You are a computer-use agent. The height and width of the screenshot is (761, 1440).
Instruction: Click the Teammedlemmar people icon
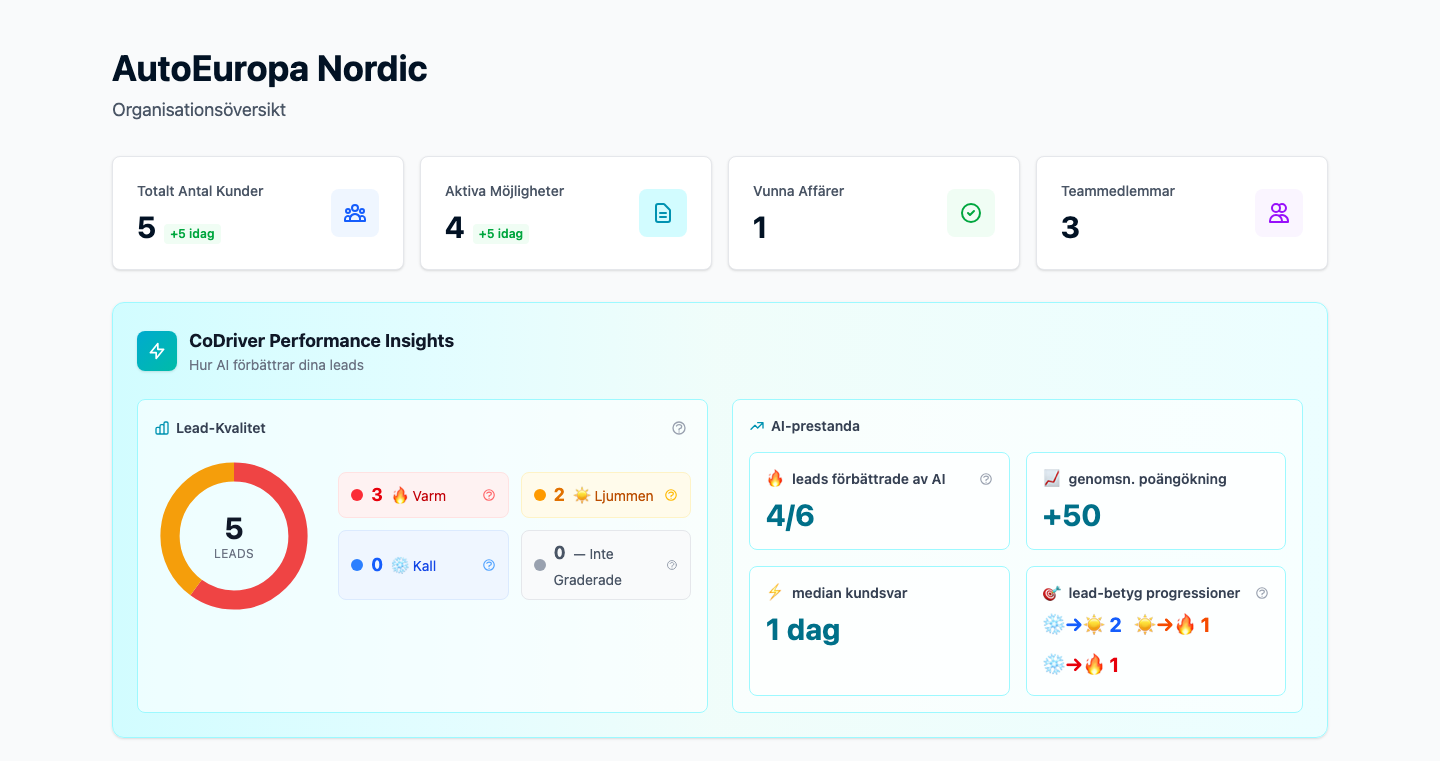point(1279,213)
